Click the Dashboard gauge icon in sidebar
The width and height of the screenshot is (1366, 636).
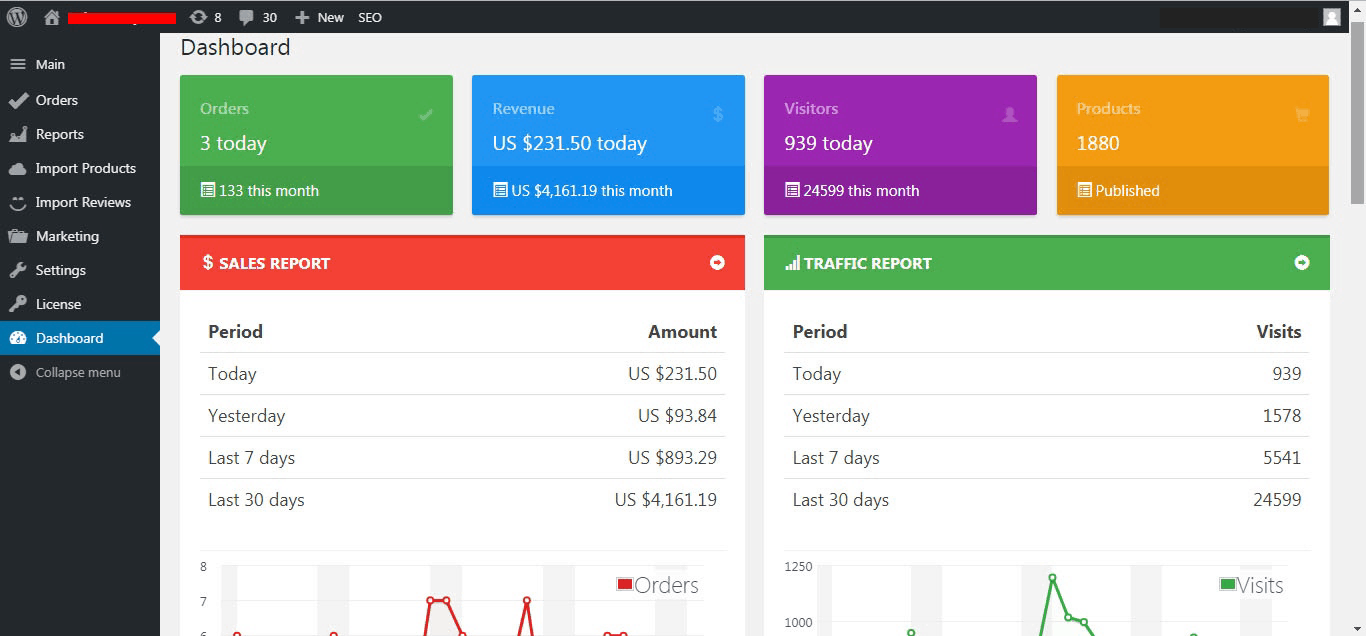click(17, 338)
